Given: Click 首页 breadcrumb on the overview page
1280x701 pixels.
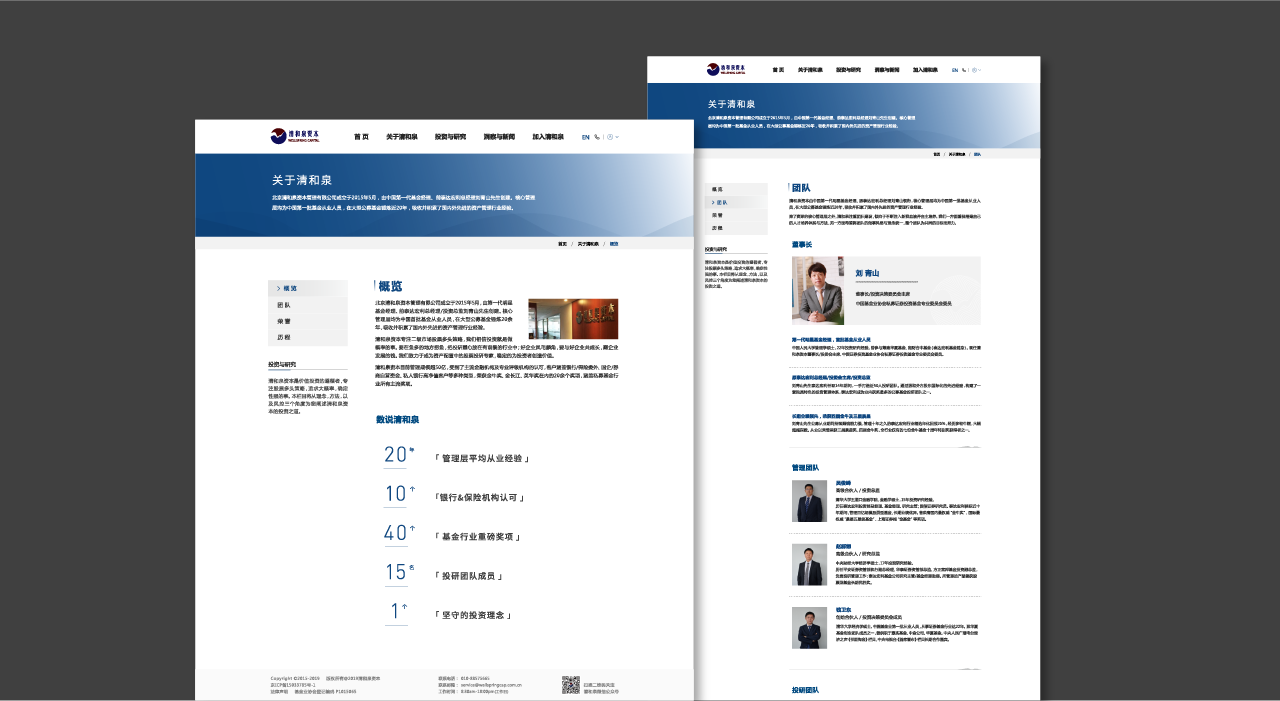Looking at the screenshot, I should click(562, 244).
